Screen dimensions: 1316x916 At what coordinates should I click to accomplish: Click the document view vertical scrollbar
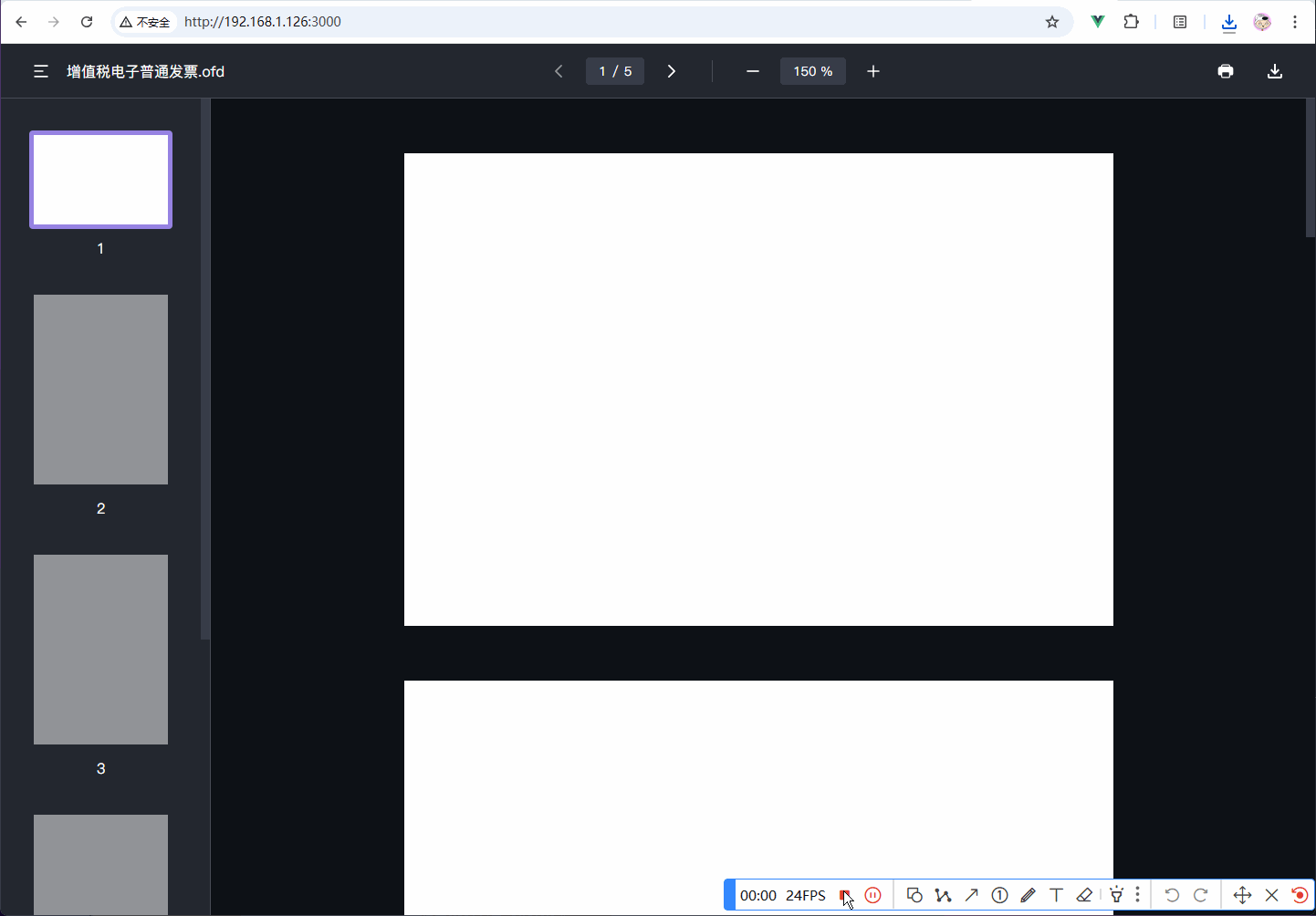point(1311,168)
